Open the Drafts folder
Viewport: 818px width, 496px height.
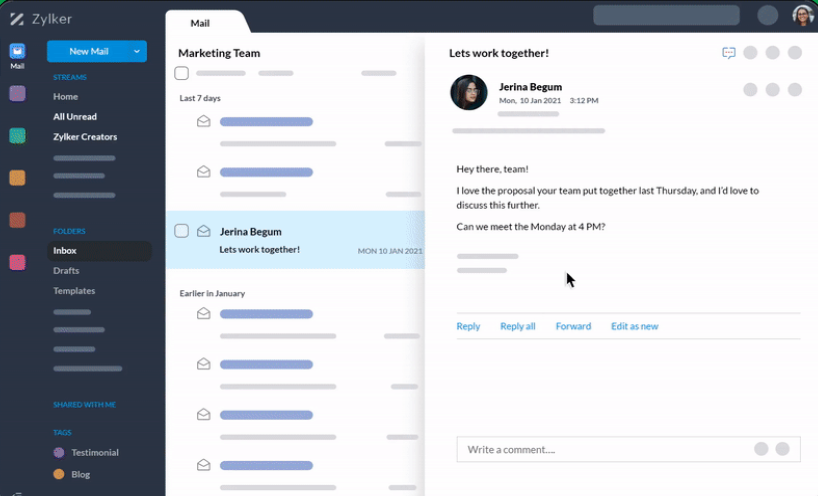point(66,271)
